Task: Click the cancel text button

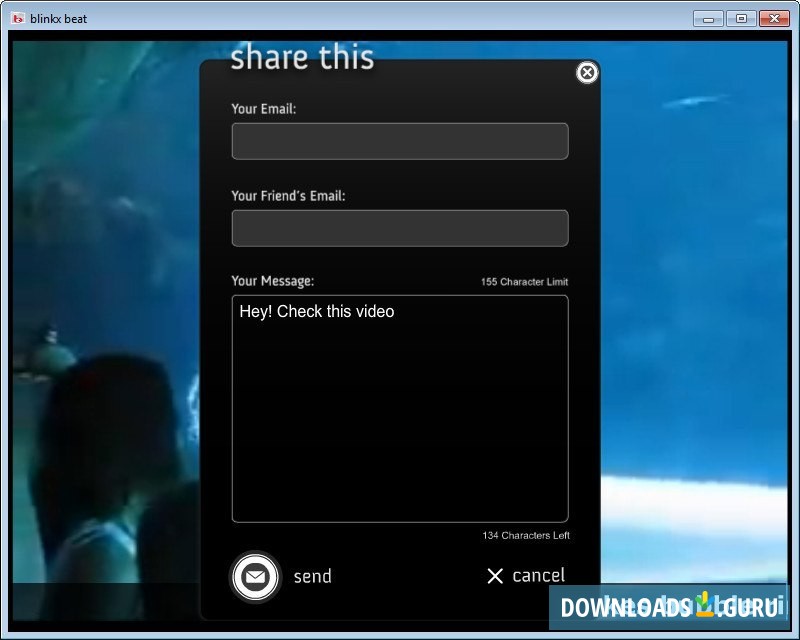Action: 538,575
